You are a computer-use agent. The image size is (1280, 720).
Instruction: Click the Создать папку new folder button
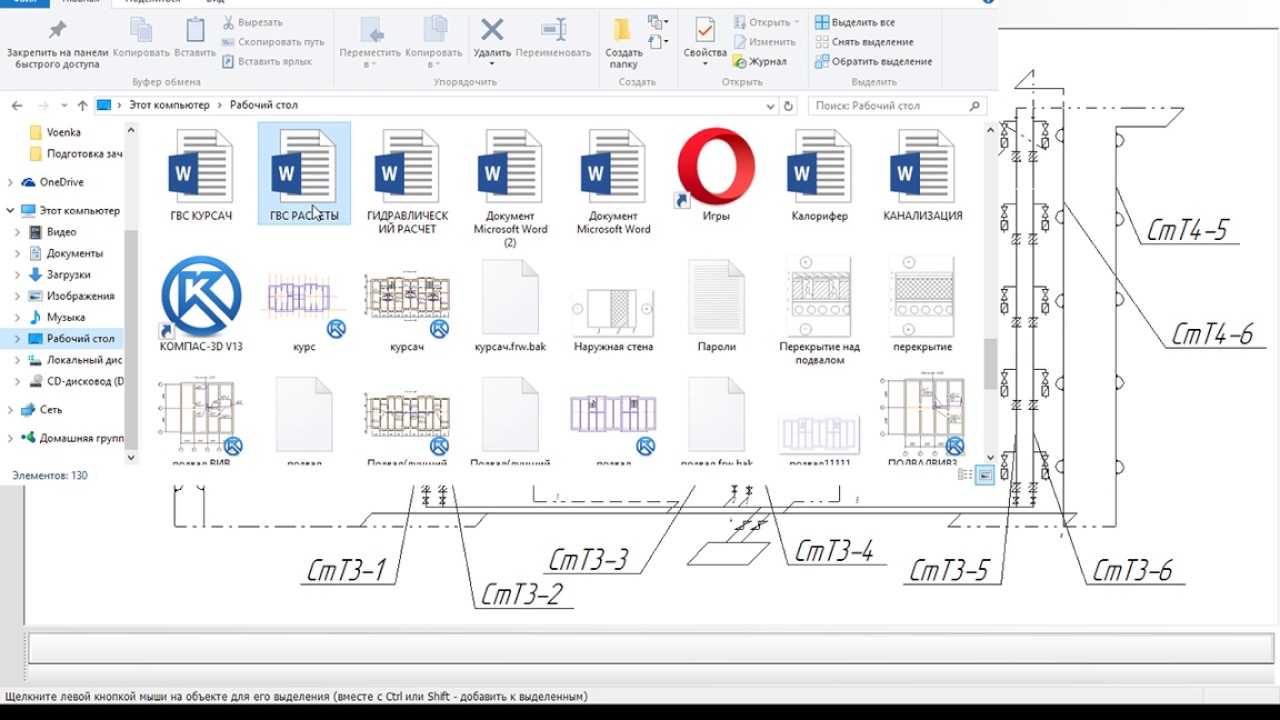click(623, 44)
